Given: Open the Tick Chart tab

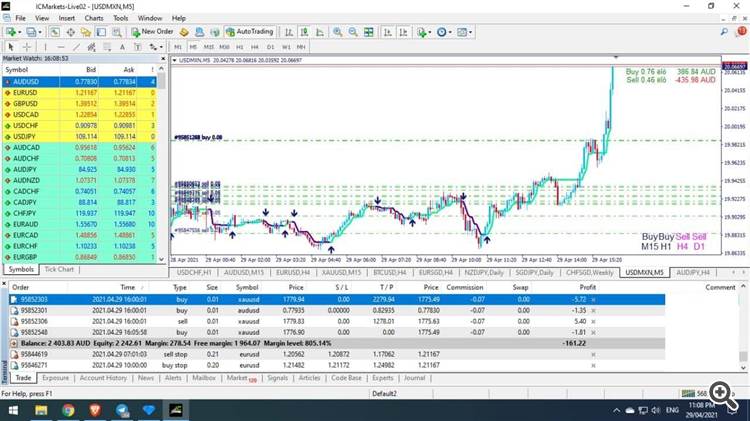Looking at the screenshot, I should (x=59, y=269).
